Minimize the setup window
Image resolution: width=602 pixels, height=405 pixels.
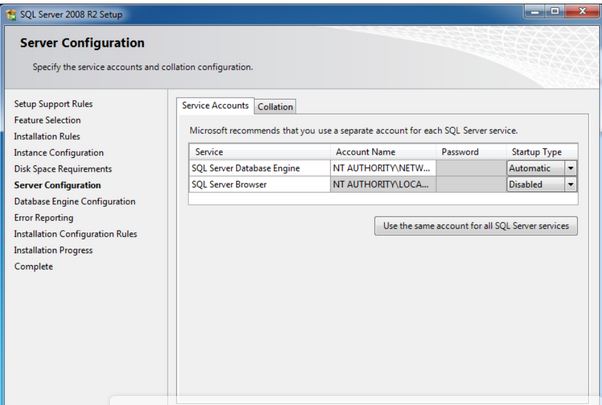pos(535,12)
